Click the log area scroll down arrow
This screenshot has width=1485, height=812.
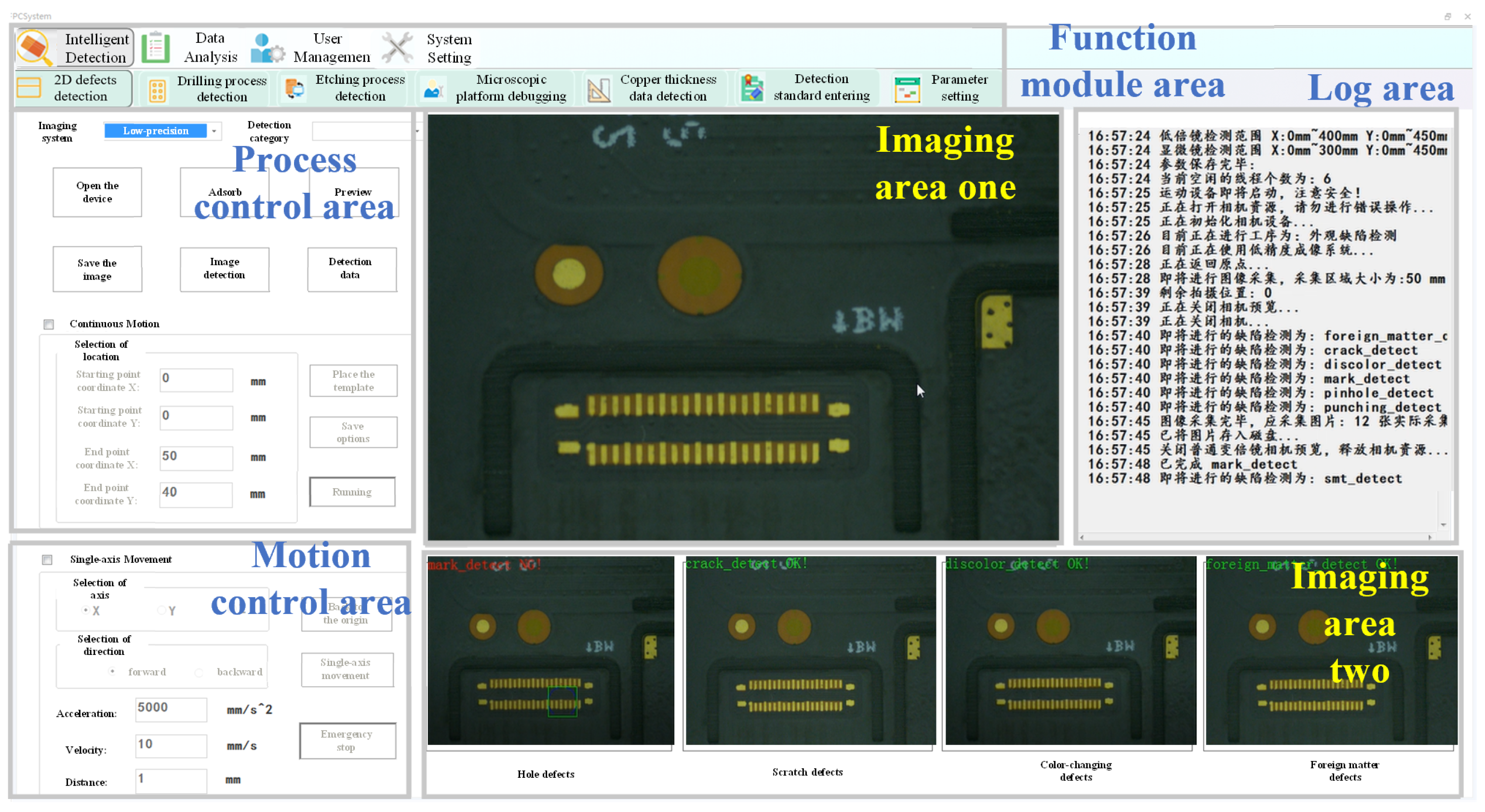pos(1443,524)
